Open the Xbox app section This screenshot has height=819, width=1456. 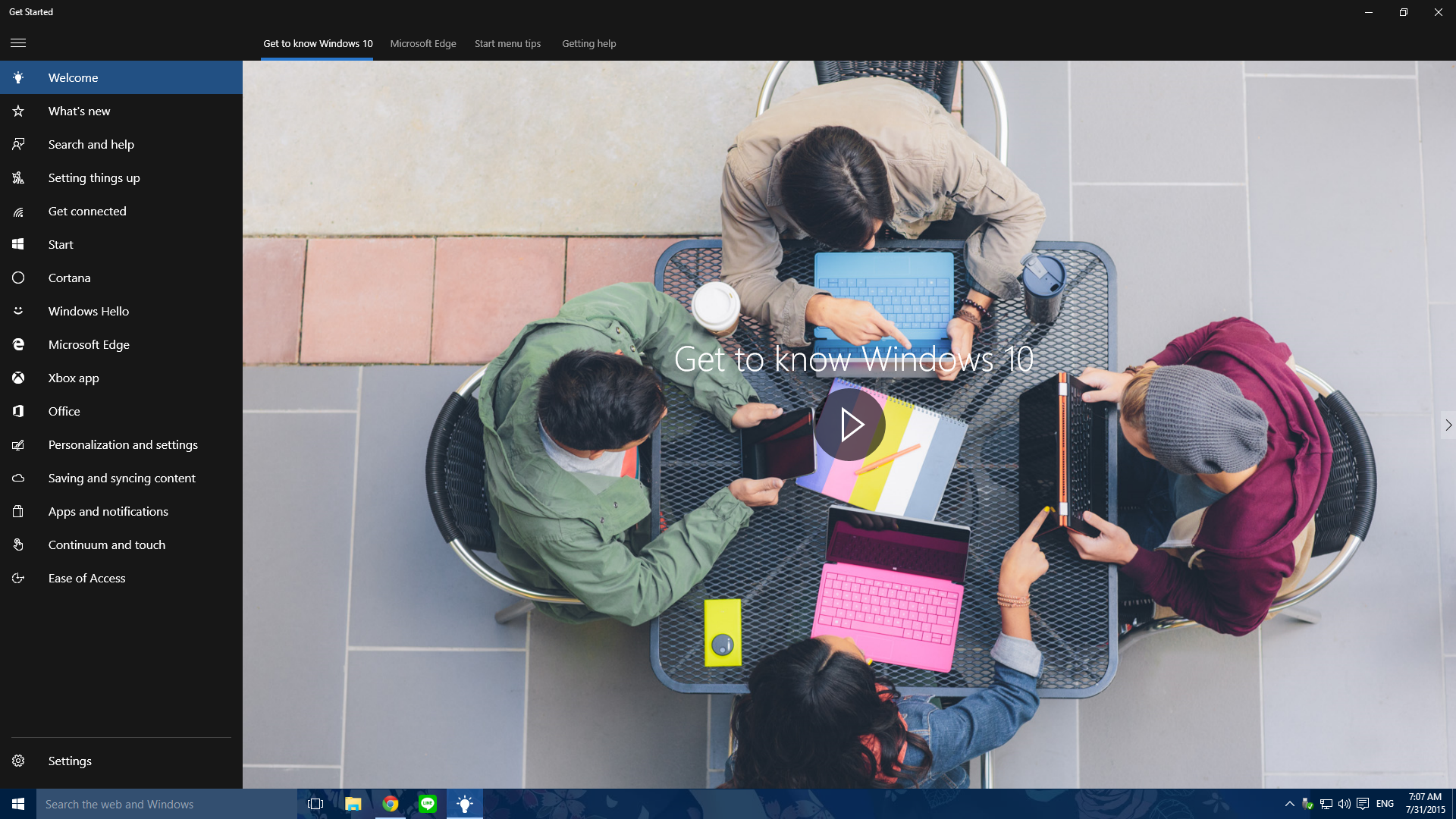(121, 378)
